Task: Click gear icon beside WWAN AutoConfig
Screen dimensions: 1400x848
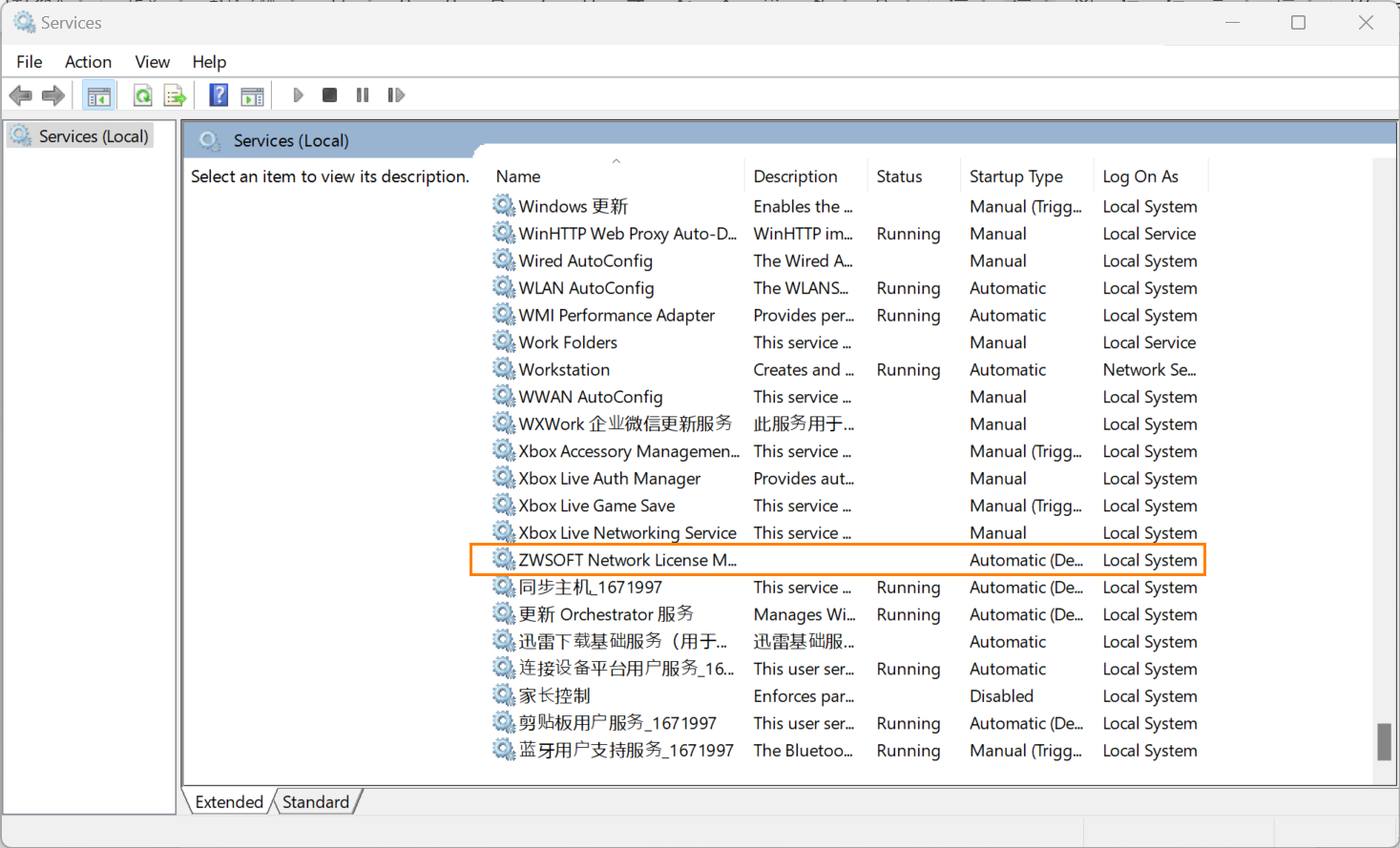Action: coord(504,396)
